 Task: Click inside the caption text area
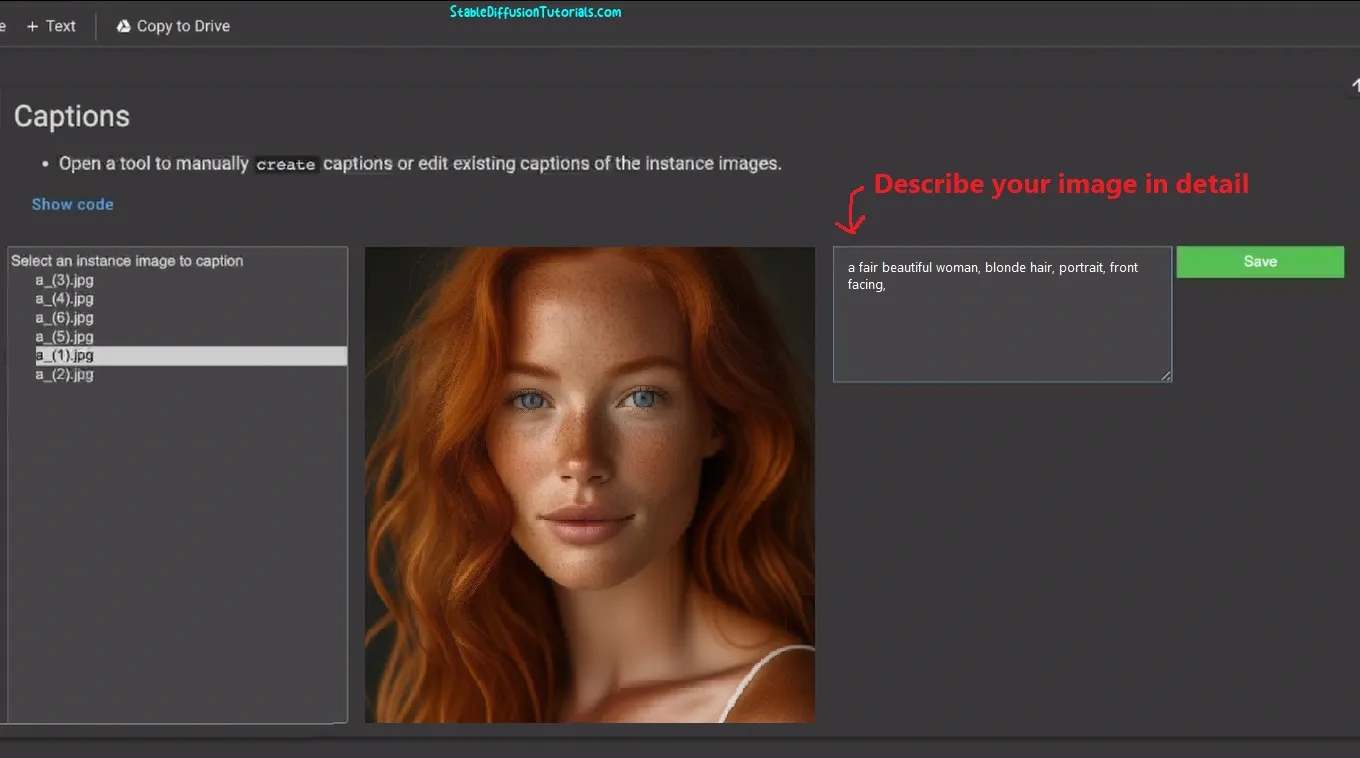coord(1002,314)
